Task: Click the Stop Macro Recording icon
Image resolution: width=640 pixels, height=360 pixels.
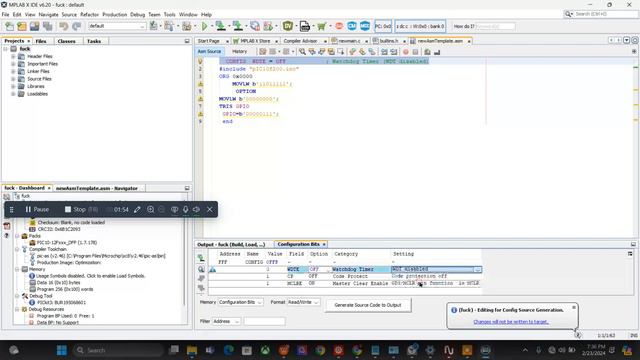Action: point(416,52)
